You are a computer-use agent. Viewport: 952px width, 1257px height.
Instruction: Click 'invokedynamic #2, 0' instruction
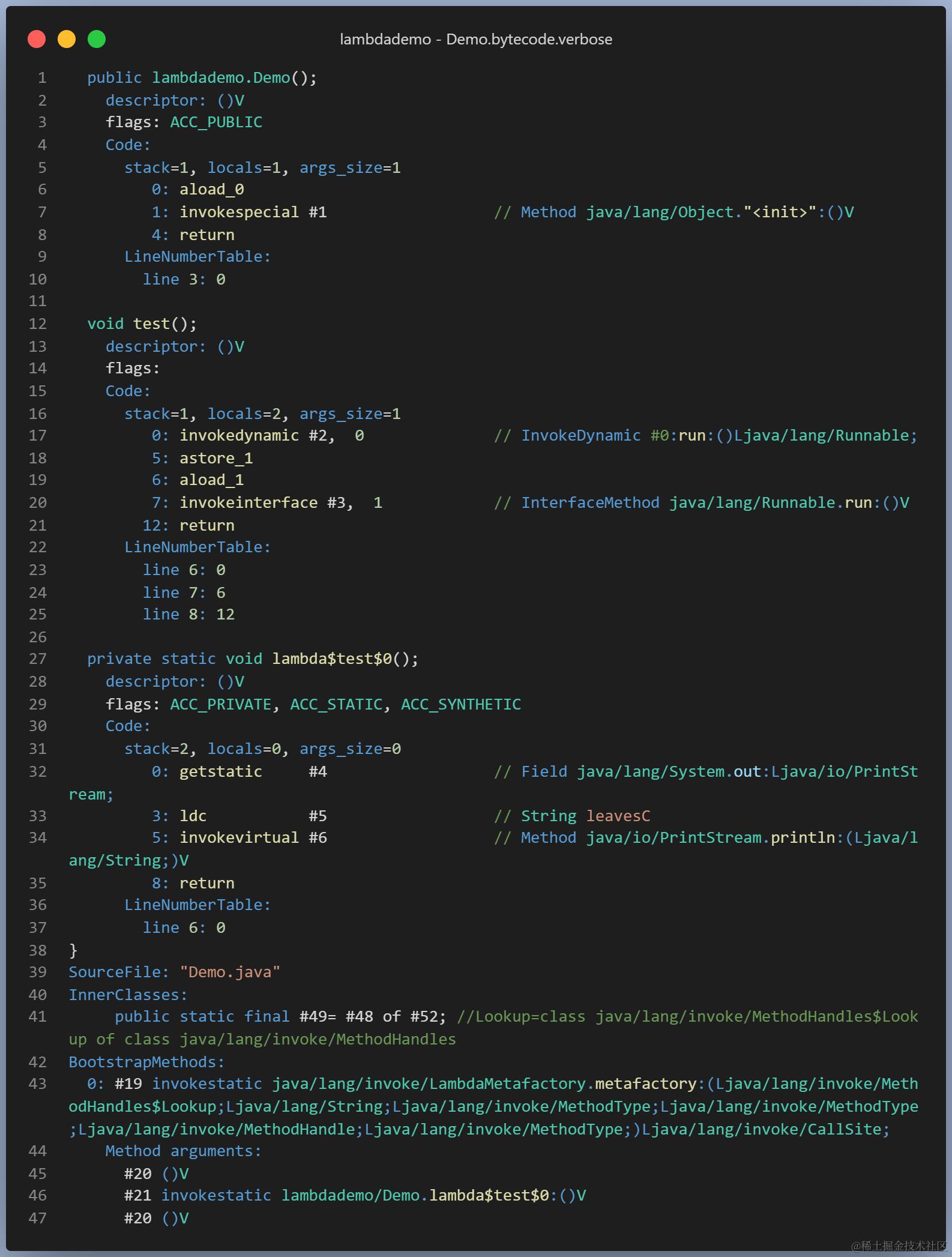point(272,436)
